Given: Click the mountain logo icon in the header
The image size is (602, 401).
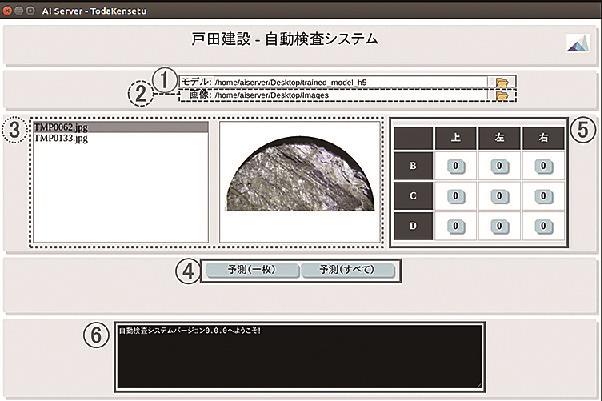Looking at the screenshot, I should tap(579, 43).
